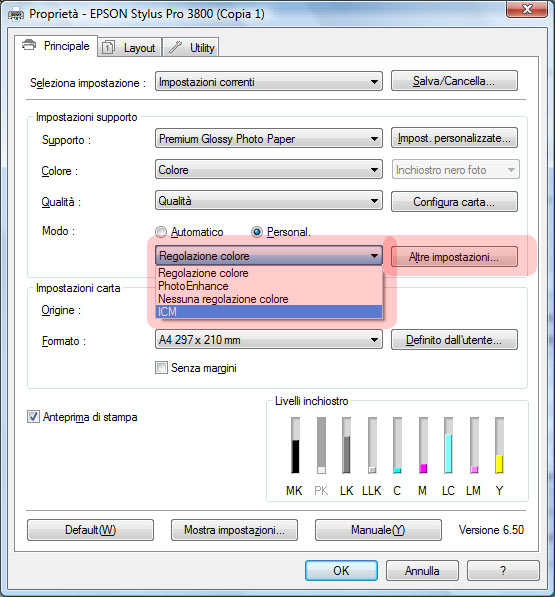The width and height of the screenshot is (555, 597).
Task: Enable the Senza margini checkbox
Action: click(x=161, y=368)
